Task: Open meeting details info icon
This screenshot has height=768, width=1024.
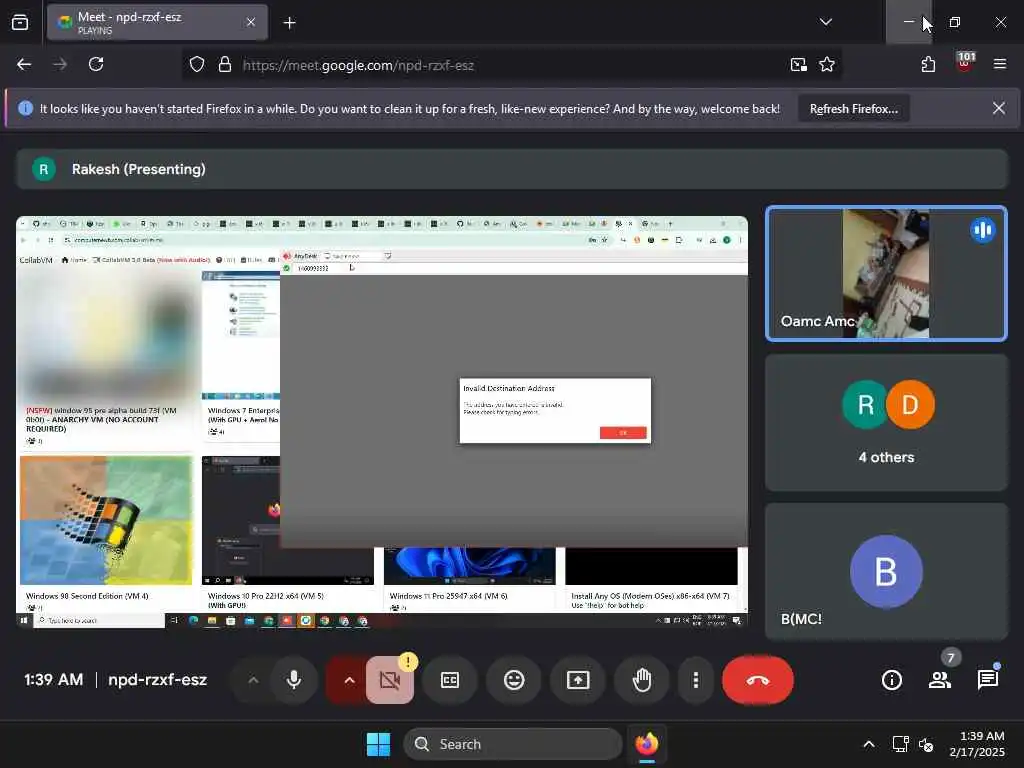Action: (891, 680)
